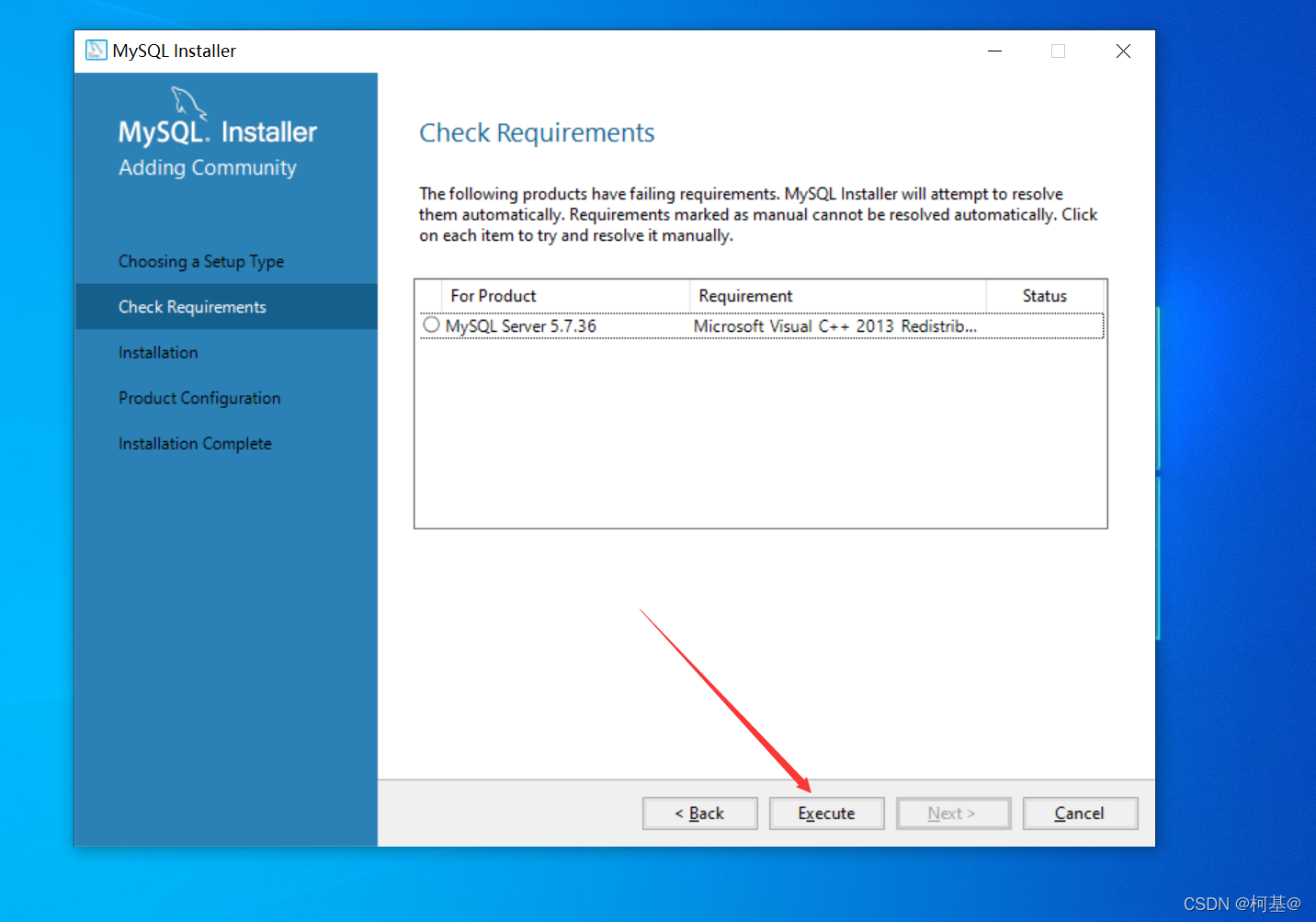Select the Microsoft Visual C++ 2013 requirement cell
1316x922 pixels.
(835, 326)
